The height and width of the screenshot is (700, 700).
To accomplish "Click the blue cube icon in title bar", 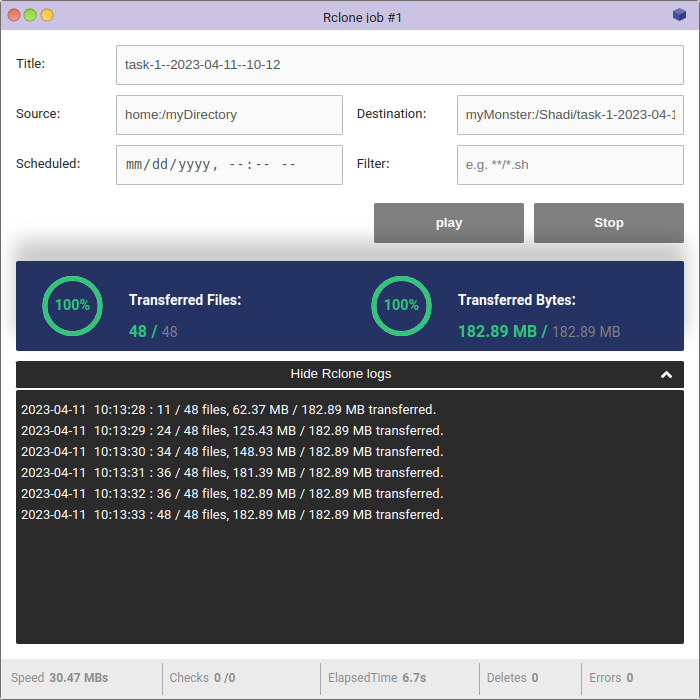I will [679, 15].
